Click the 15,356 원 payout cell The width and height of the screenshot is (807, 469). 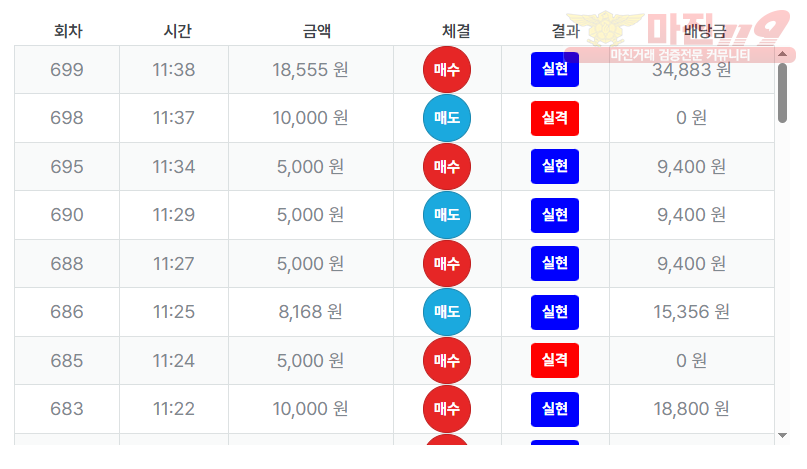(x=692, y=312)
